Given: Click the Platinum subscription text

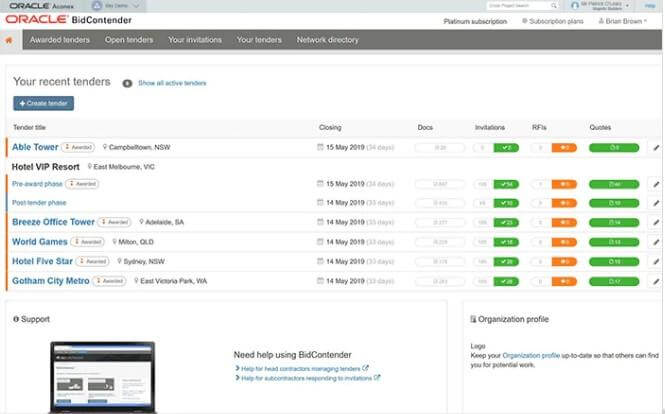Looking at the screenshot, I should point(475,21).
